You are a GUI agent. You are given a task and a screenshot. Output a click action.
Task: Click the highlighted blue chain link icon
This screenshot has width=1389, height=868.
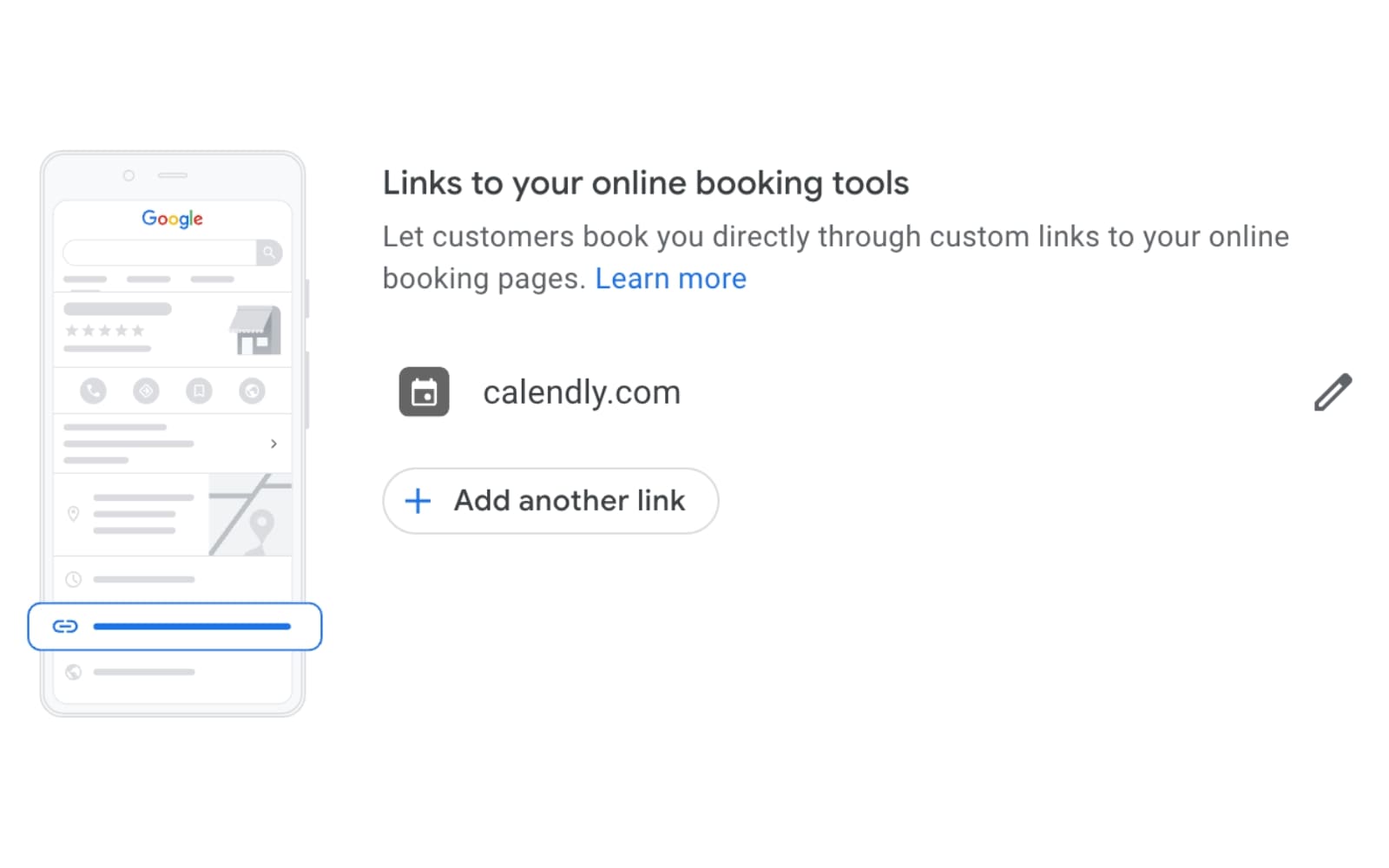[x=65, y=627]
